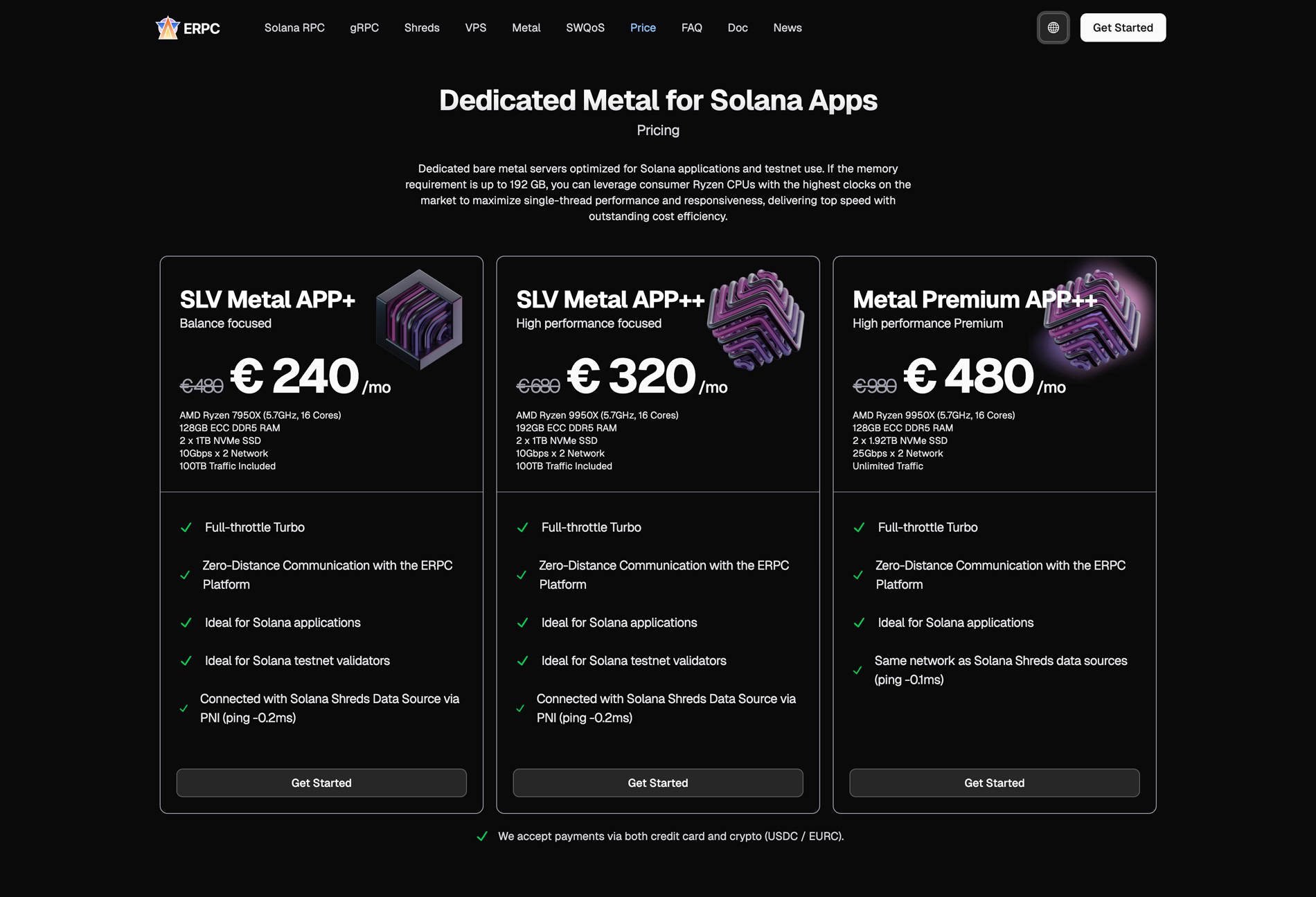Open the Solana RPC navigation item
The width and height of the screenshot is (1316, 897).
coord(294,28)
